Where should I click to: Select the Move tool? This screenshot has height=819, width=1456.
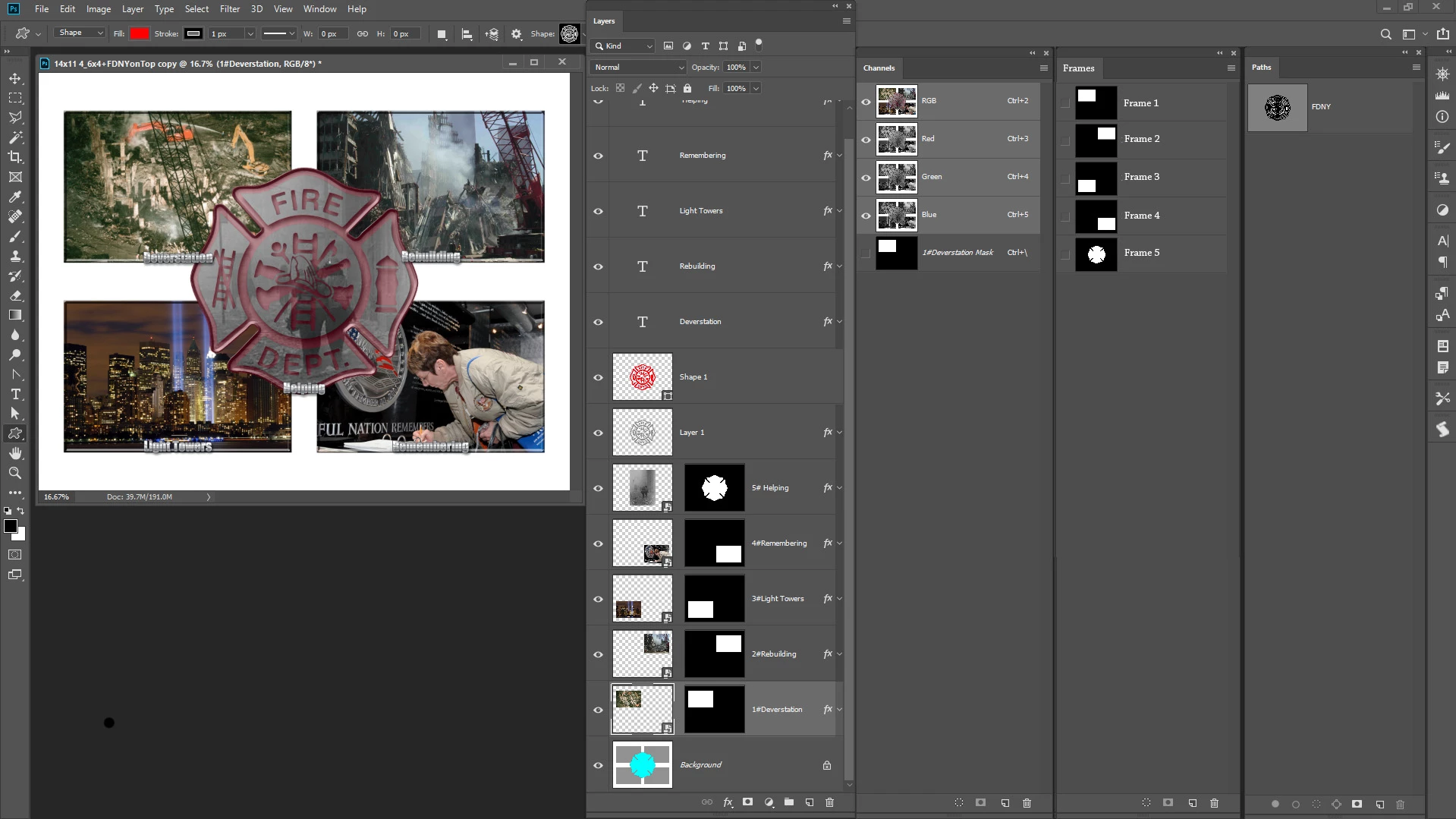[15, 78]
